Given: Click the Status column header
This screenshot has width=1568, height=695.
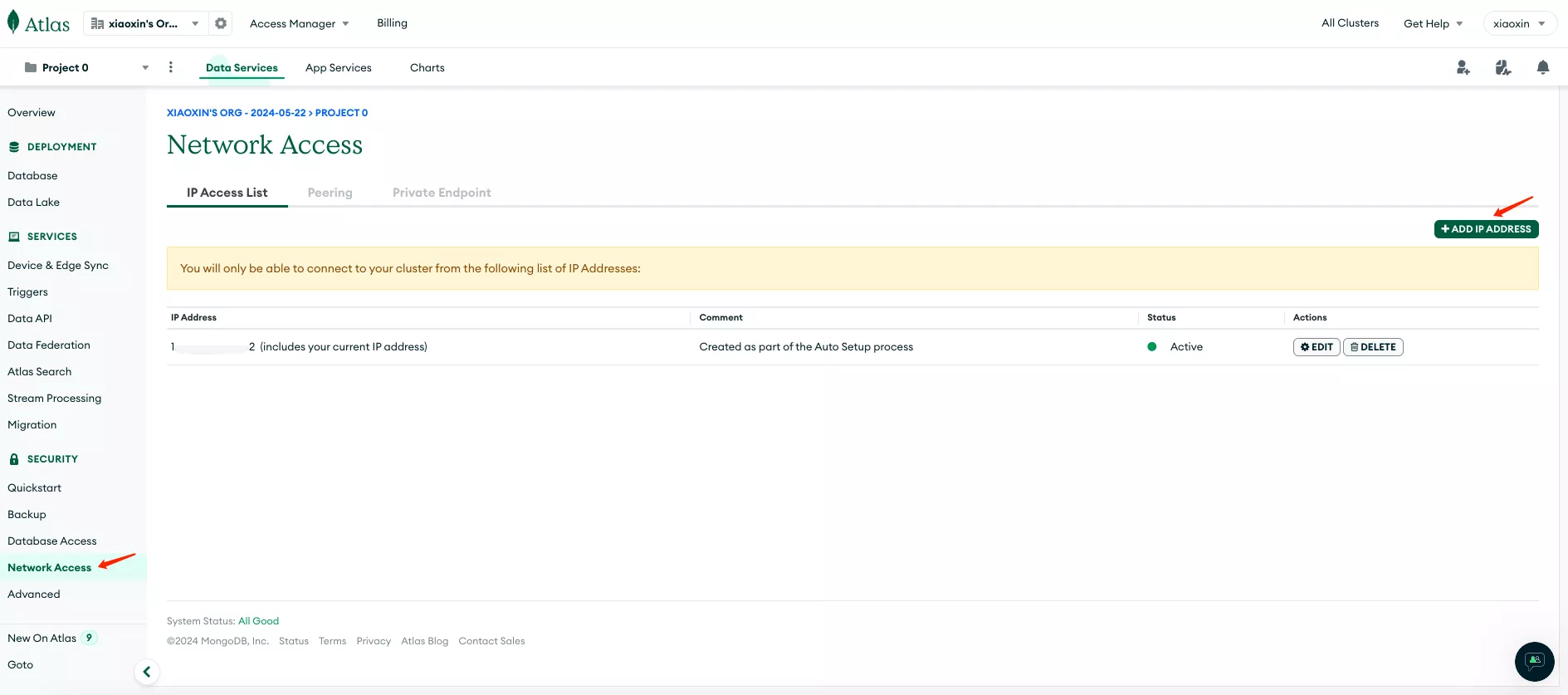Looking at the screenshot, I should [x=1161, y=318].
